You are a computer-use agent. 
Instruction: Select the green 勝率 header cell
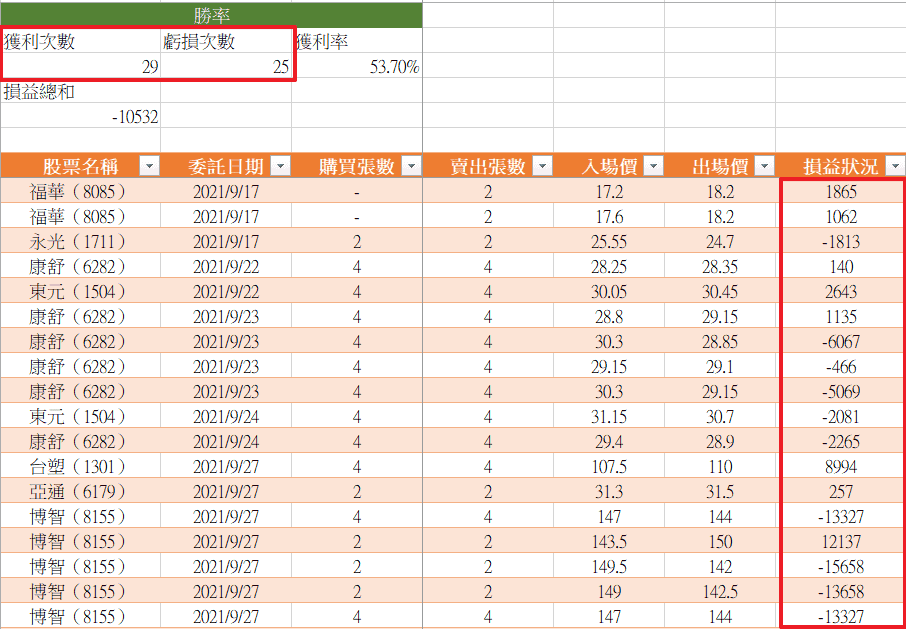(x=211, y=15)
